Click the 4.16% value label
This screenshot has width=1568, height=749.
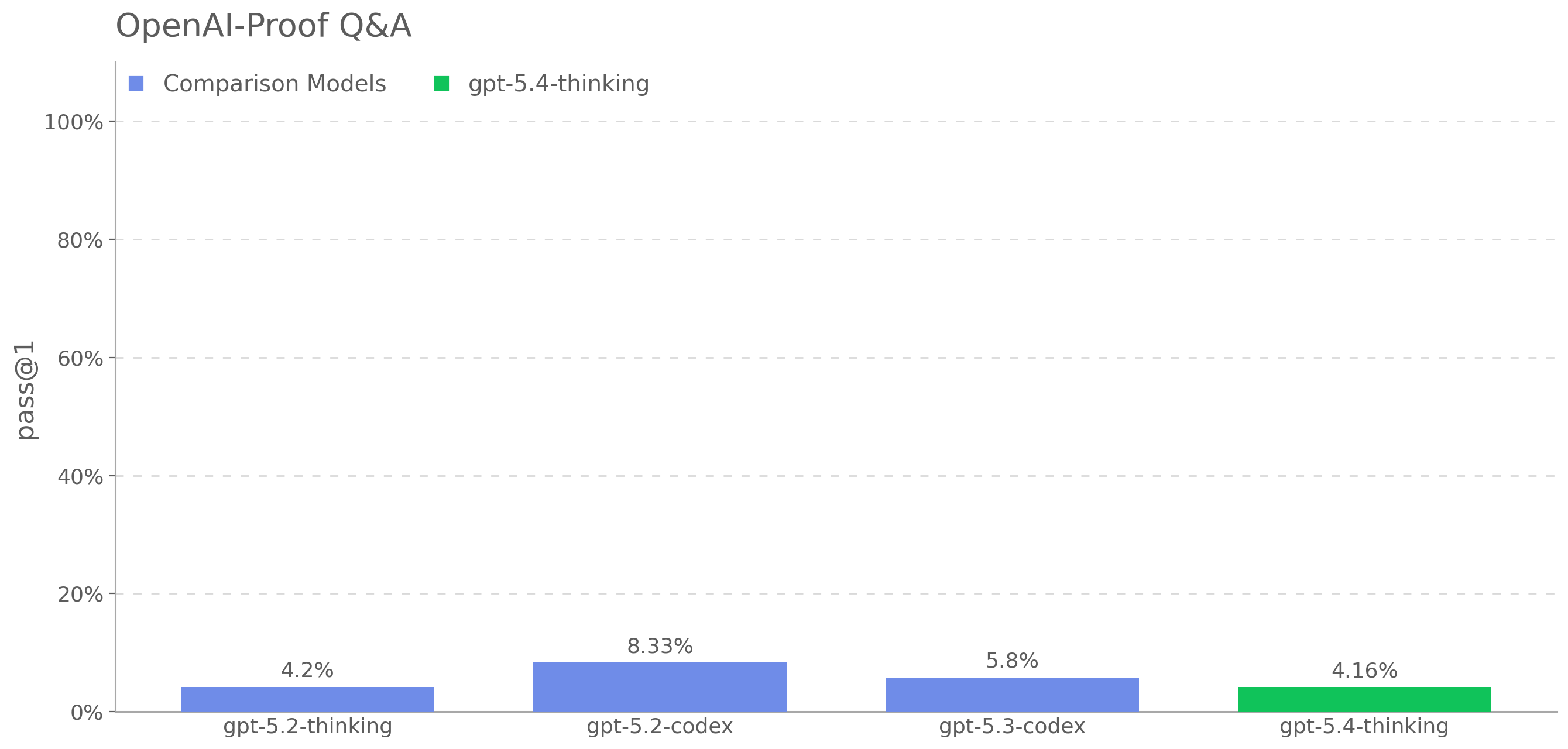tap(1364, 671)
